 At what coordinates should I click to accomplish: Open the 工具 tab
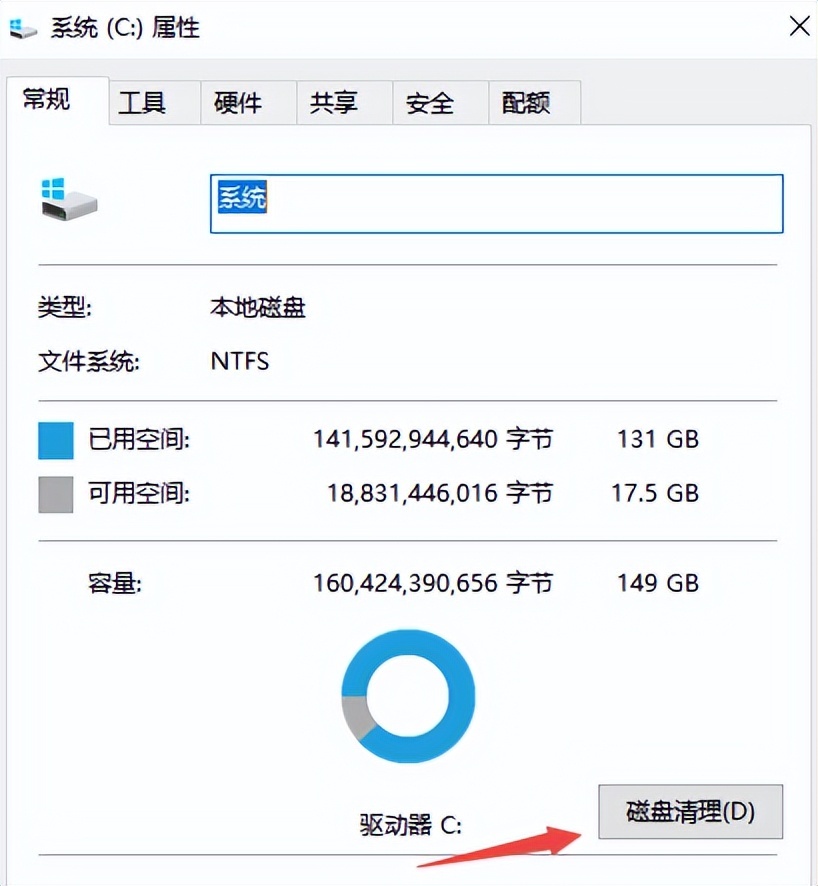tap(154, 103)
